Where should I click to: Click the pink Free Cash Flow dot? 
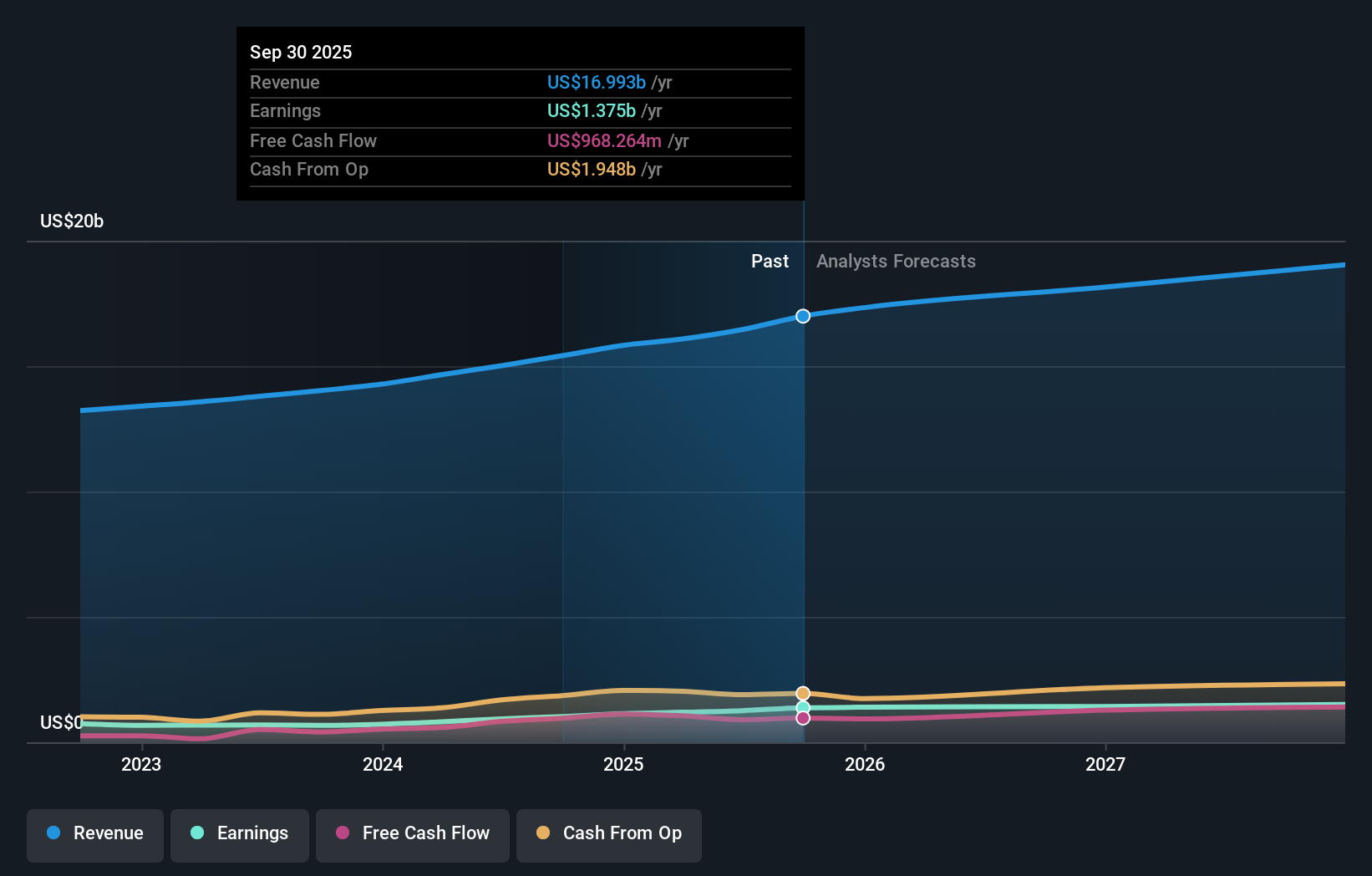343,833
